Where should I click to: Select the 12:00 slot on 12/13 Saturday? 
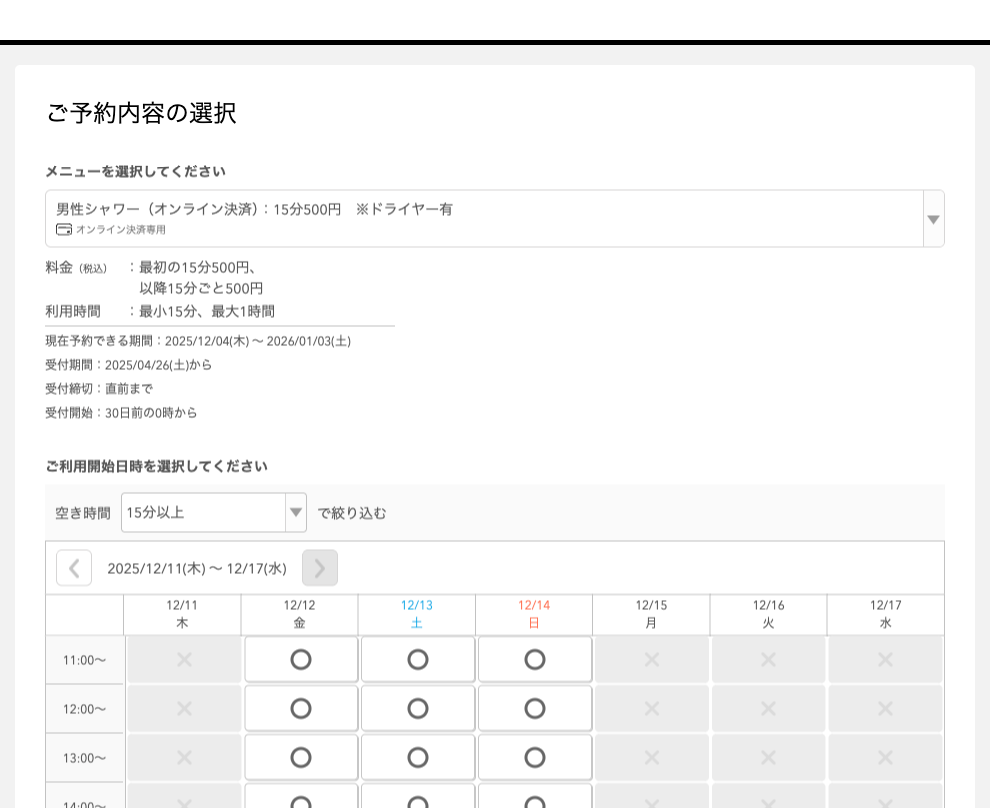point(417,708)
